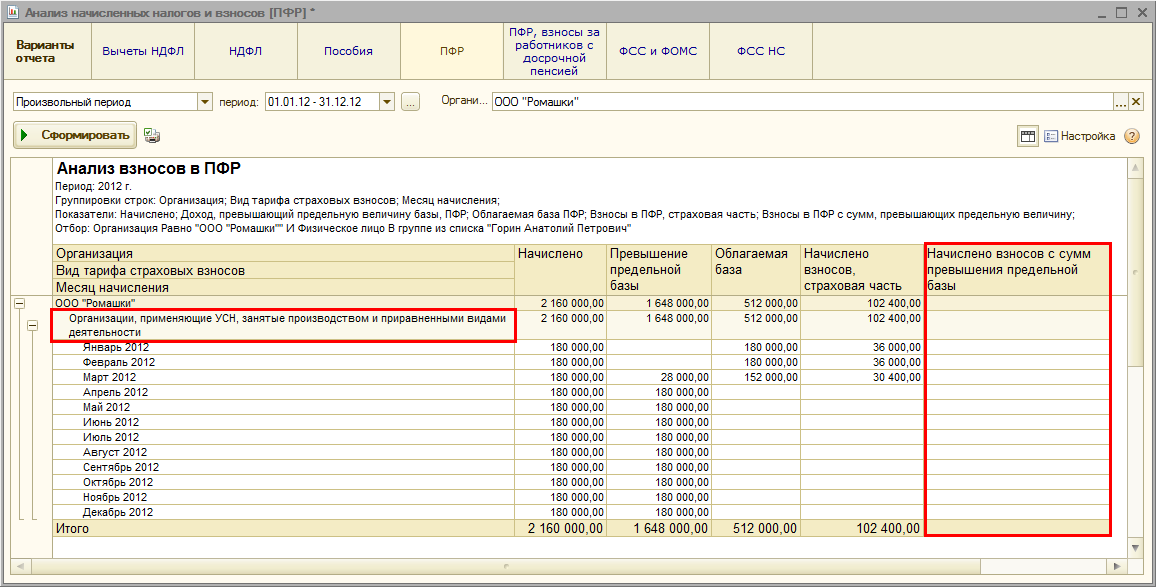The height and width of the screenshot is (587, 1156).
Task: Maximize the report window
Action: (1121, 13)
